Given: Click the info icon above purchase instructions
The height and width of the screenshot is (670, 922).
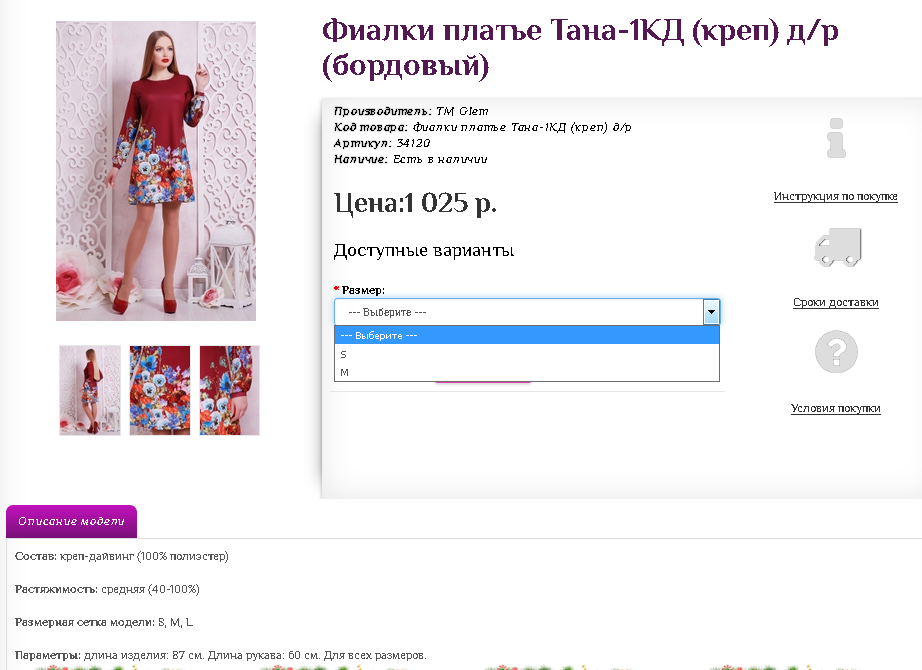Looking at the screenshot, I should tap(836, 138).
